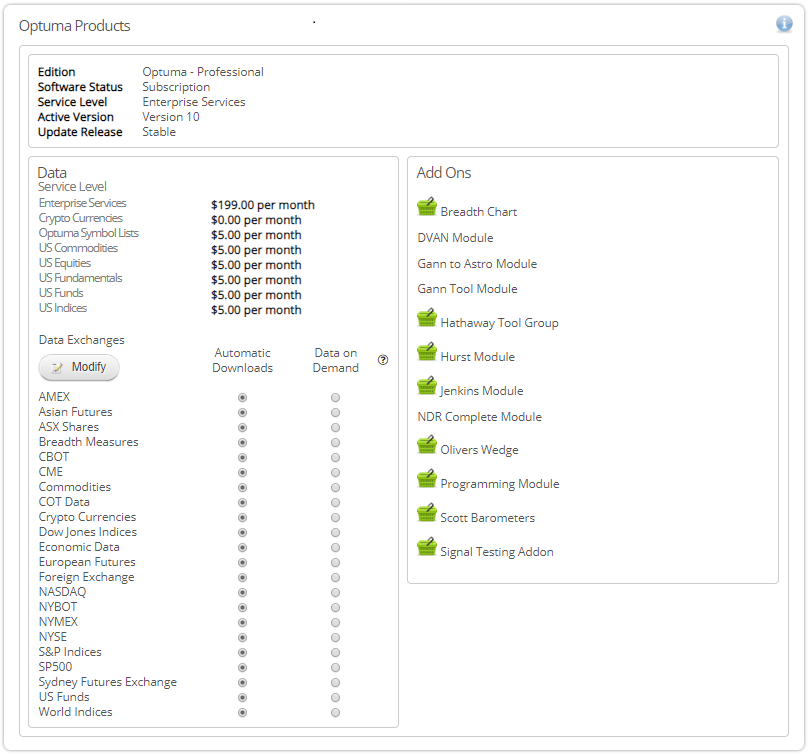Select the NDR Complete Module item
809x755 pixels.
coord(479,417)
